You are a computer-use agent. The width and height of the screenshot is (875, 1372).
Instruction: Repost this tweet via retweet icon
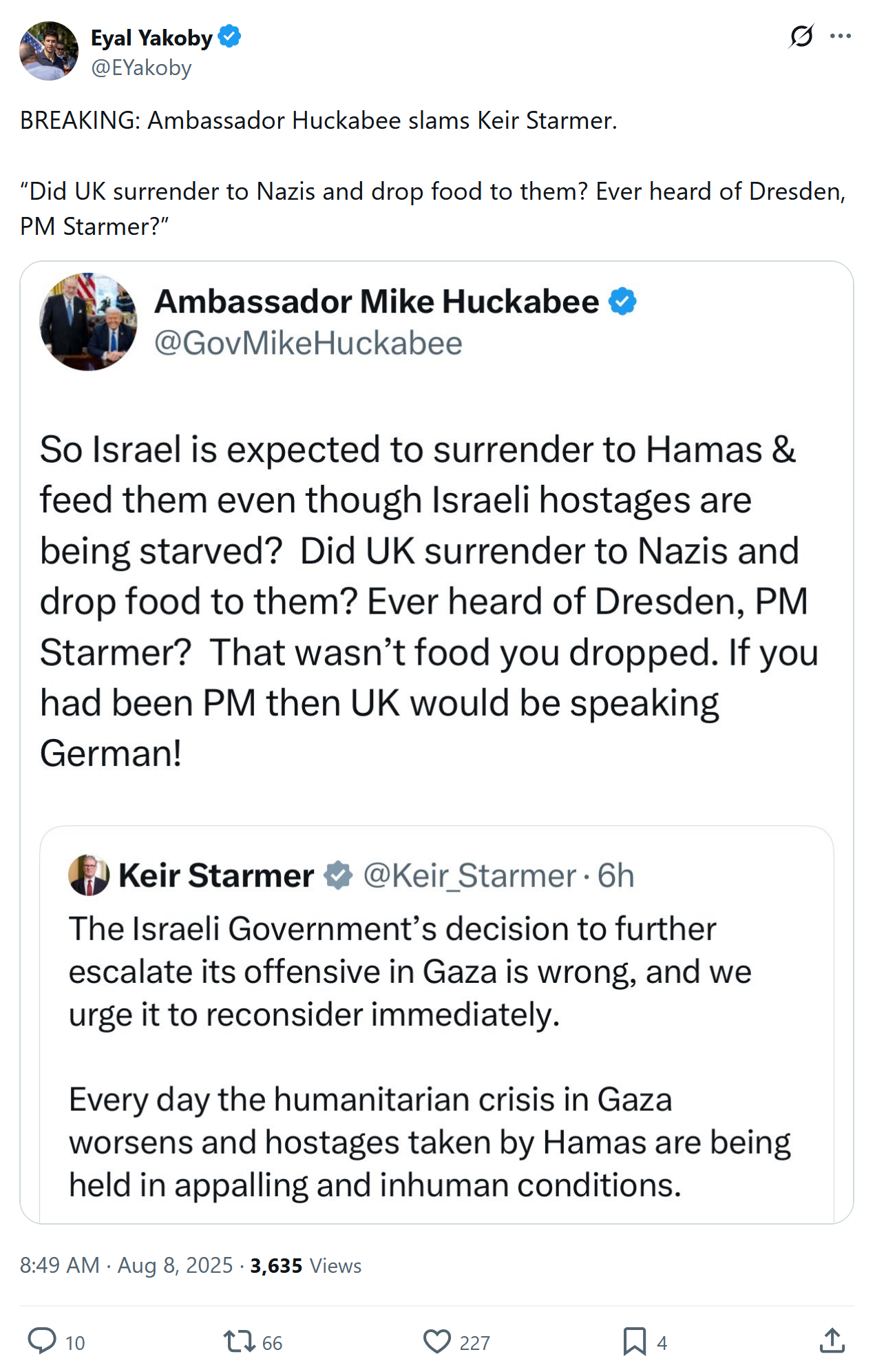point(239,1341)
